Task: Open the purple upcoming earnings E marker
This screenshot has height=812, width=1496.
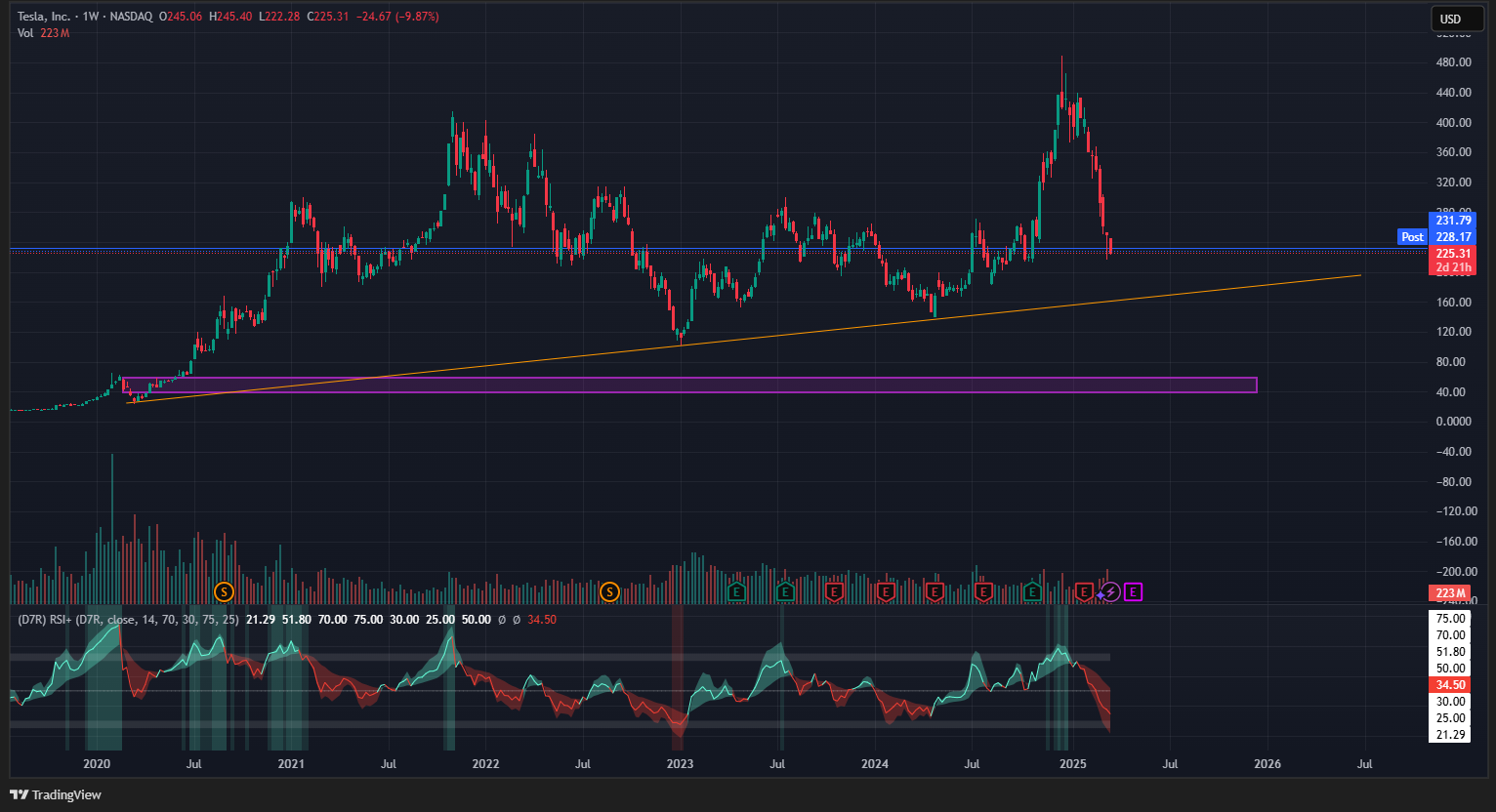Action: point(1133,591)
